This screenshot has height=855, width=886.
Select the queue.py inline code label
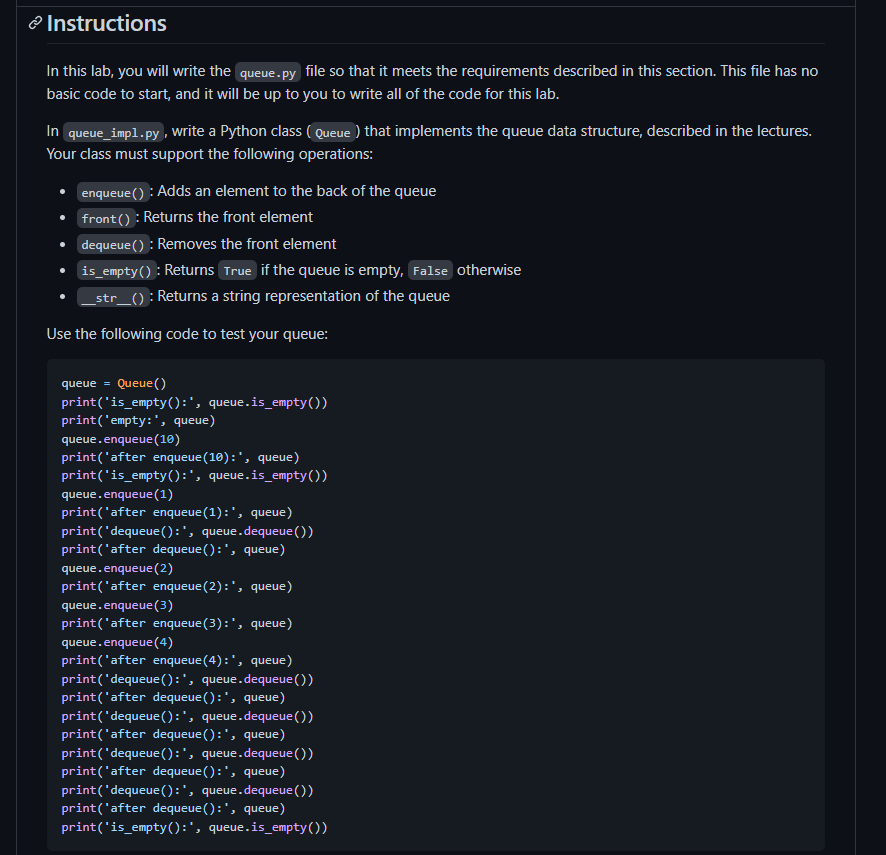pyautogui.click(x=267, y=71)
